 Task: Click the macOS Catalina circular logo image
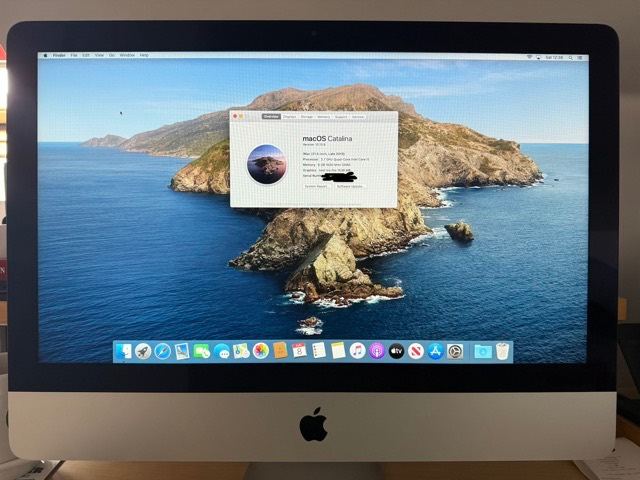click(x=267, y=164)
